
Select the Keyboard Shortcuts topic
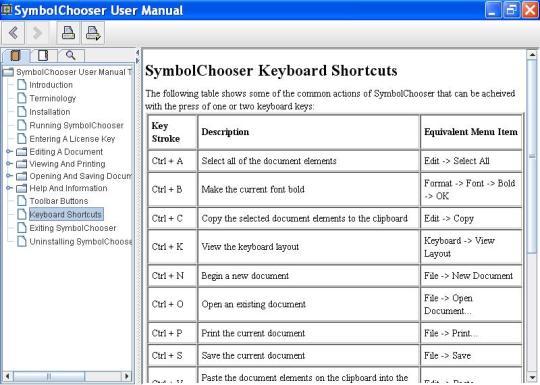click(66, 214)
